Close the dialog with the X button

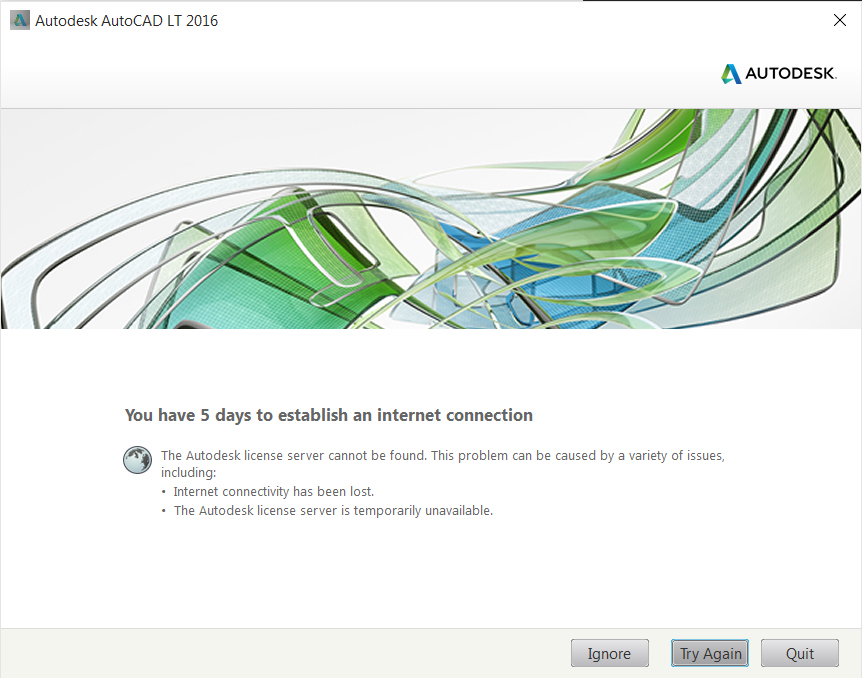(x=839, y=20)
